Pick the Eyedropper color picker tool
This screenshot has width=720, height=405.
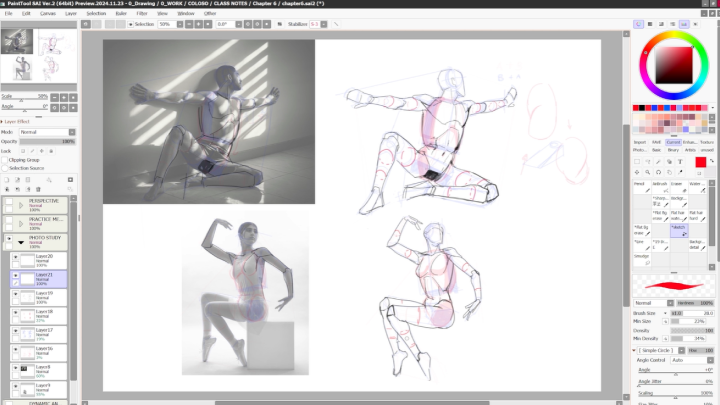[x=680, y=172]
